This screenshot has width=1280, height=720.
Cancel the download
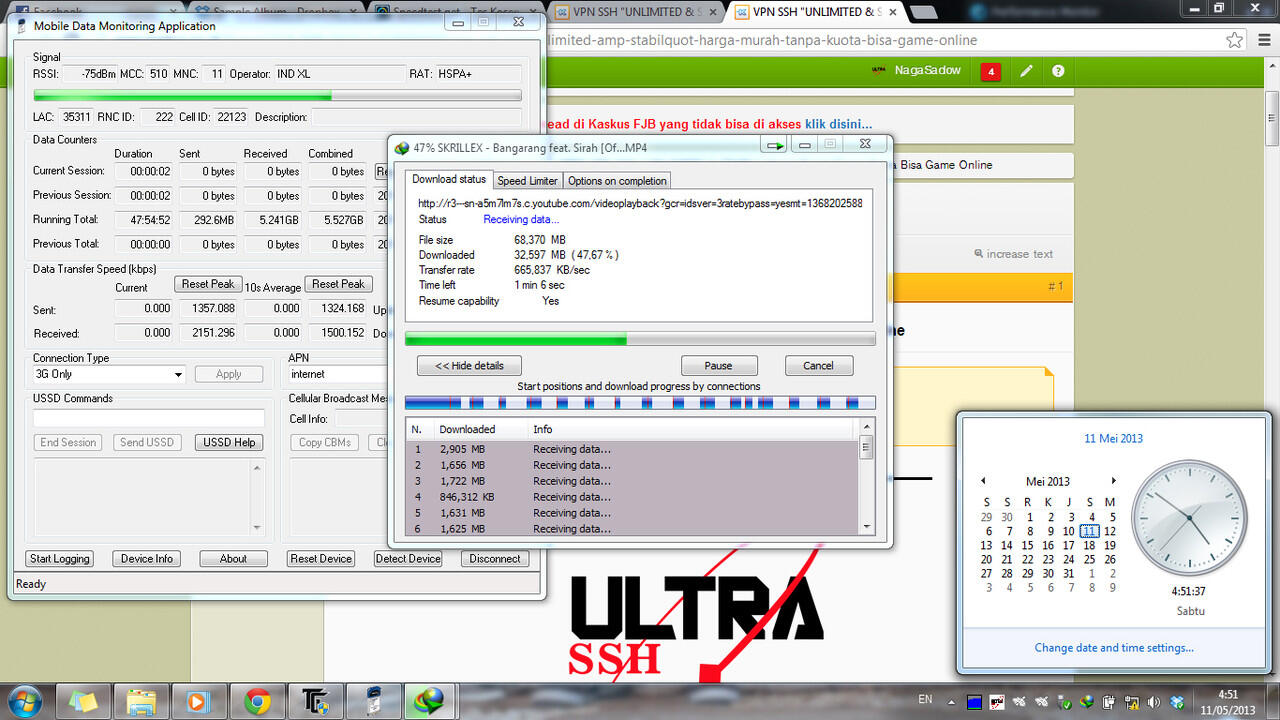(818, 366)
